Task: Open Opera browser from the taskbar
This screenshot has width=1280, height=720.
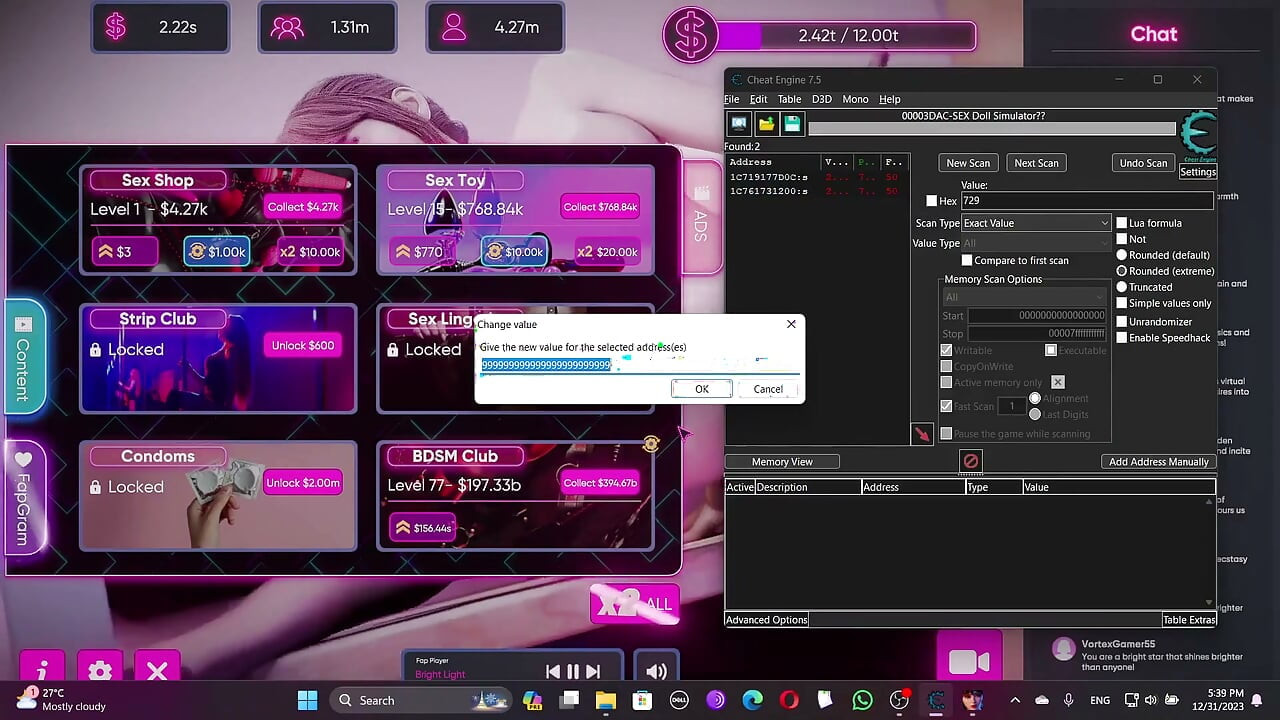Action: pos(789,700)
